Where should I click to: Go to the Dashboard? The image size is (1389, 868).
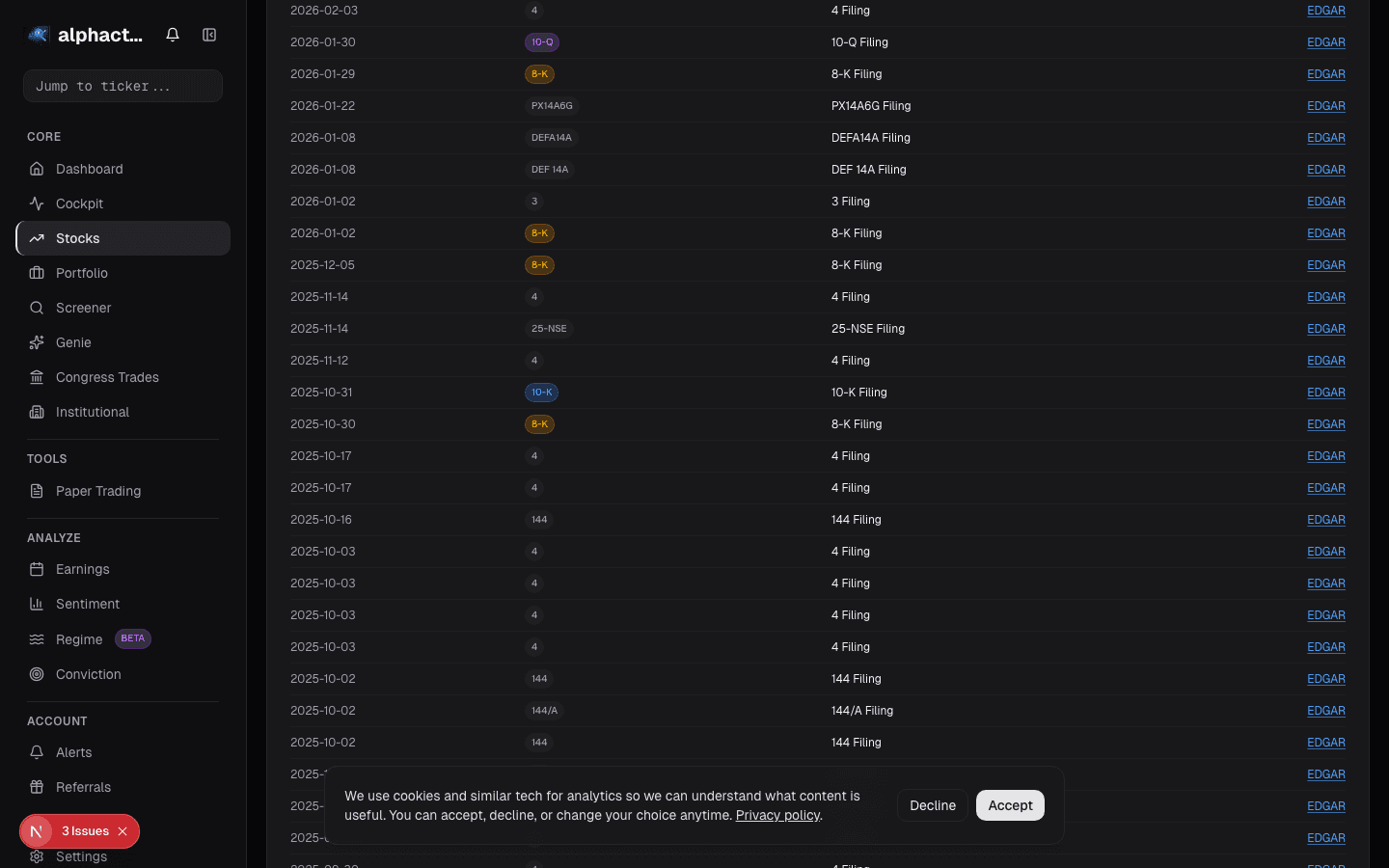click(x=90, y=169)
